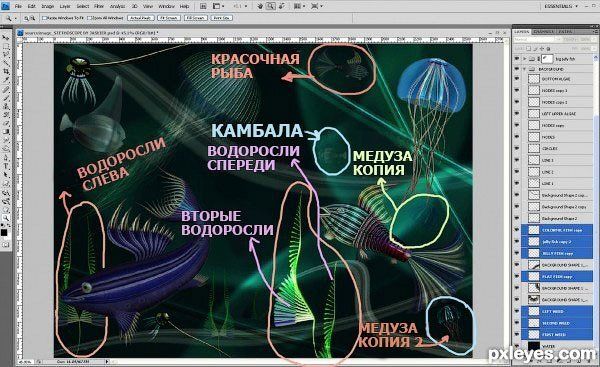Hide the BACKGROUND group

pyautogui.click(x=517, y=69)
